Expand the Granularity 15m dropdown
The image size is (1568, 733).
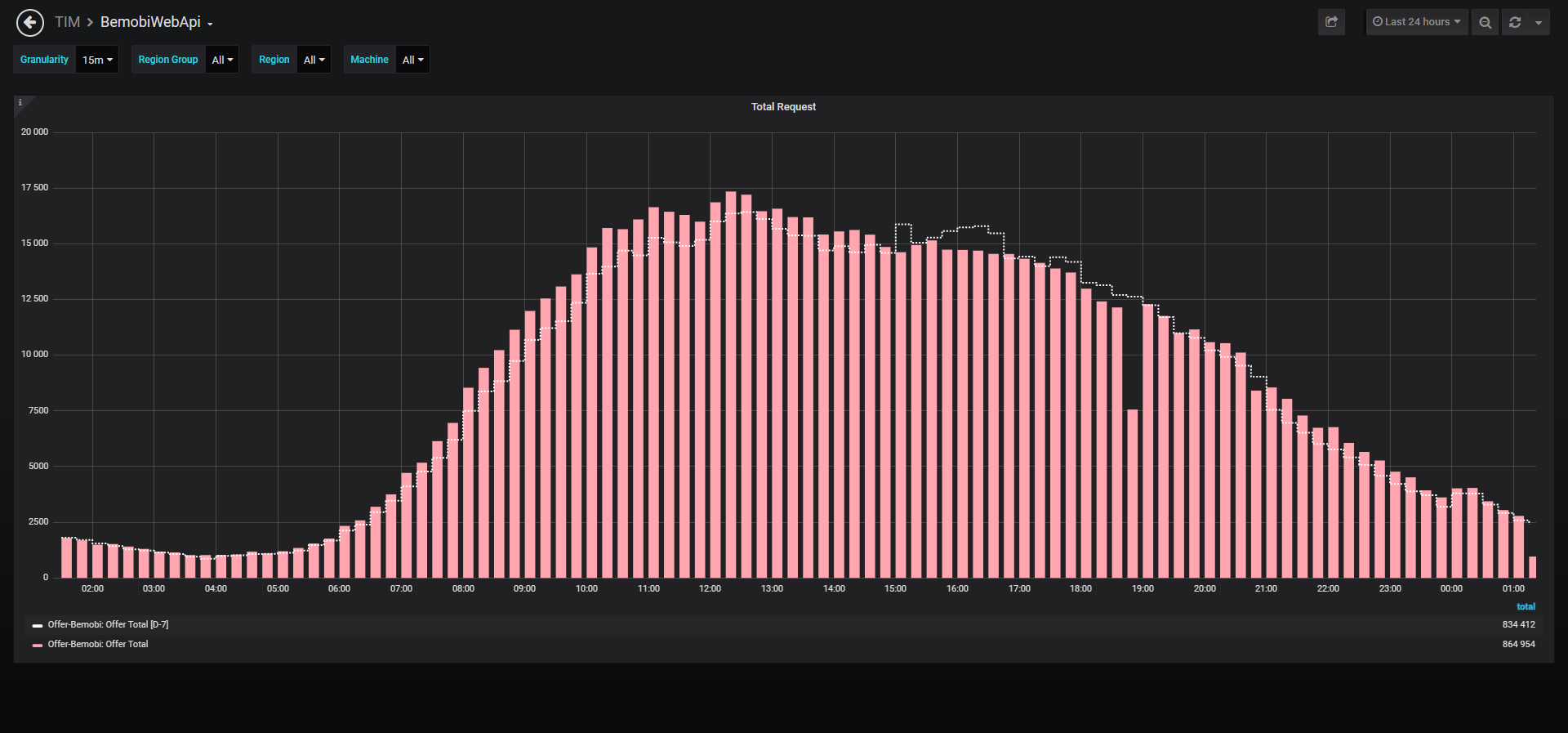tap(97, 60)
